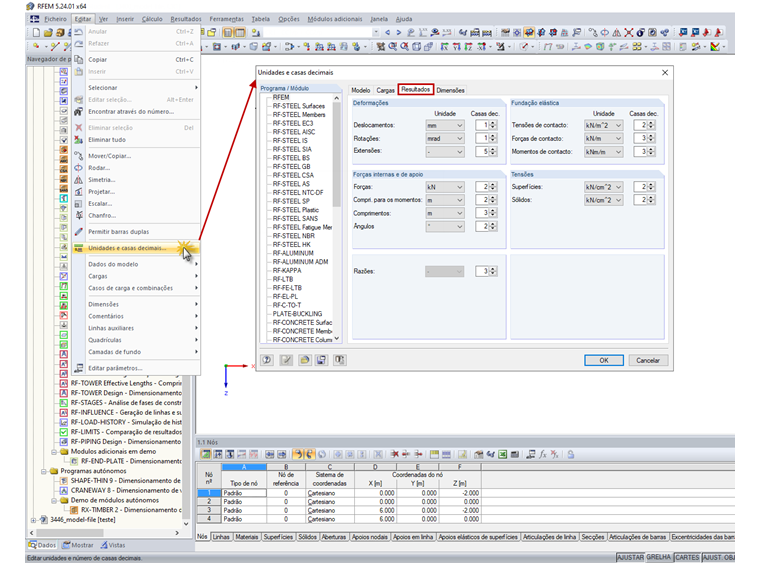Screen dimensions: 760x563
Task: Open the Linhas table tab
Action: [x=221, y=537]
